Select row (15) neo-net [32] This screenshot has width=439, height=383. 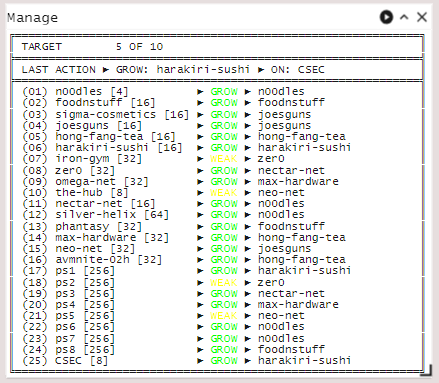[x=187, y=248]
